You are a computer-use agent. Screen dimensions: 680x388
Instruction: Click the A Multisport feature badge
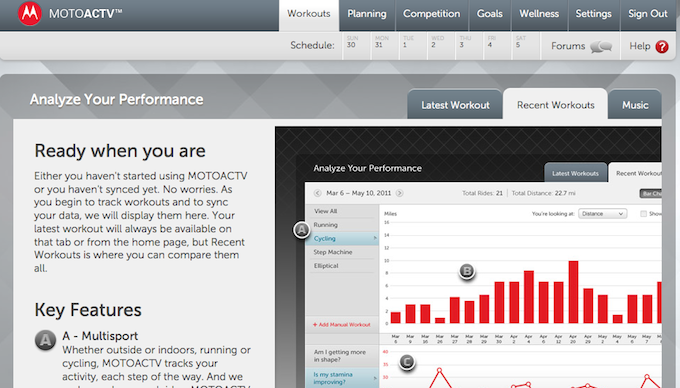[45, 340]
